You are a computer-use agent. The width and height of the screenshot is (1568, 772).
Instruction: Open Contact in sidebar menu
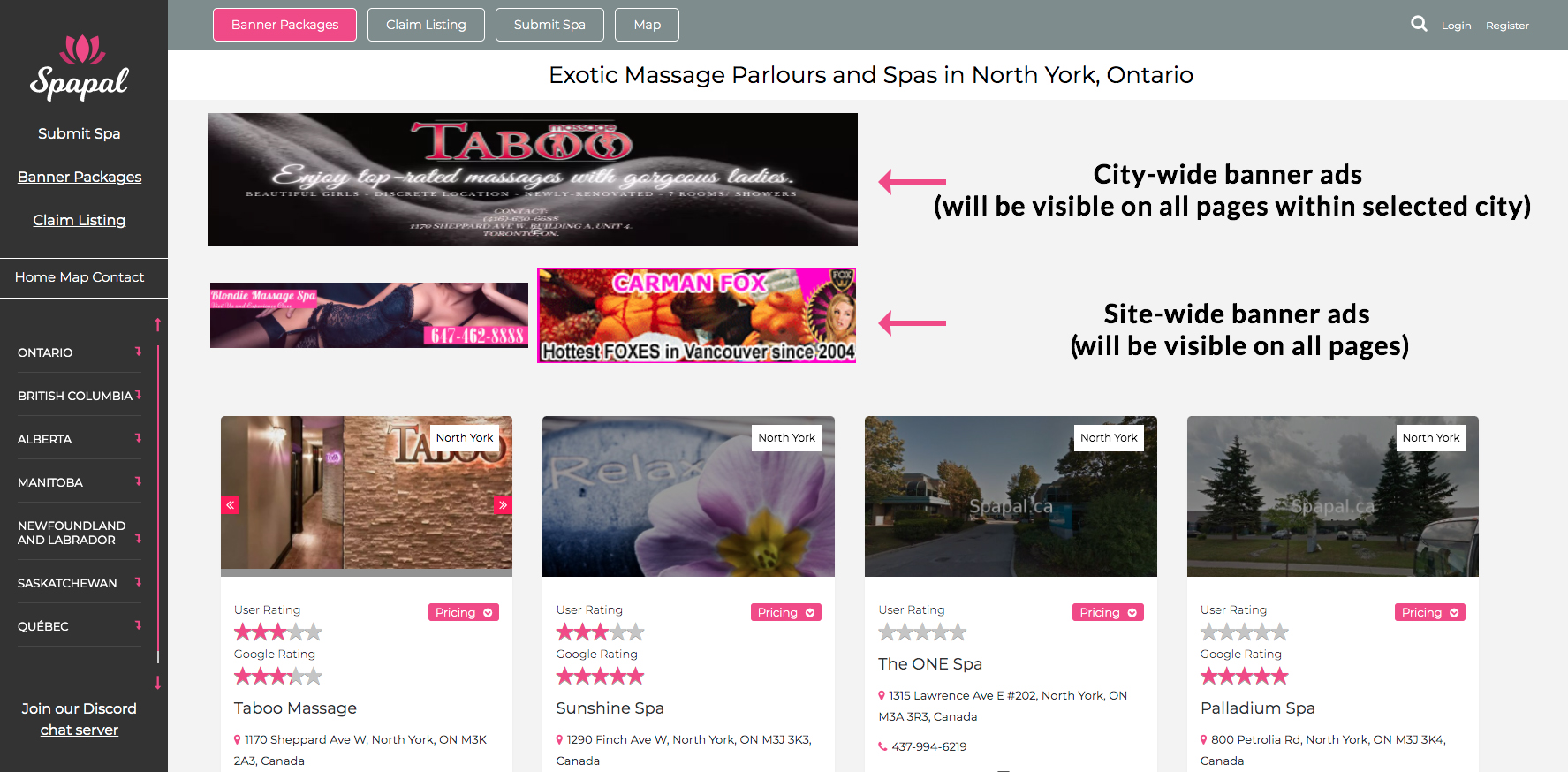(117, 277)
